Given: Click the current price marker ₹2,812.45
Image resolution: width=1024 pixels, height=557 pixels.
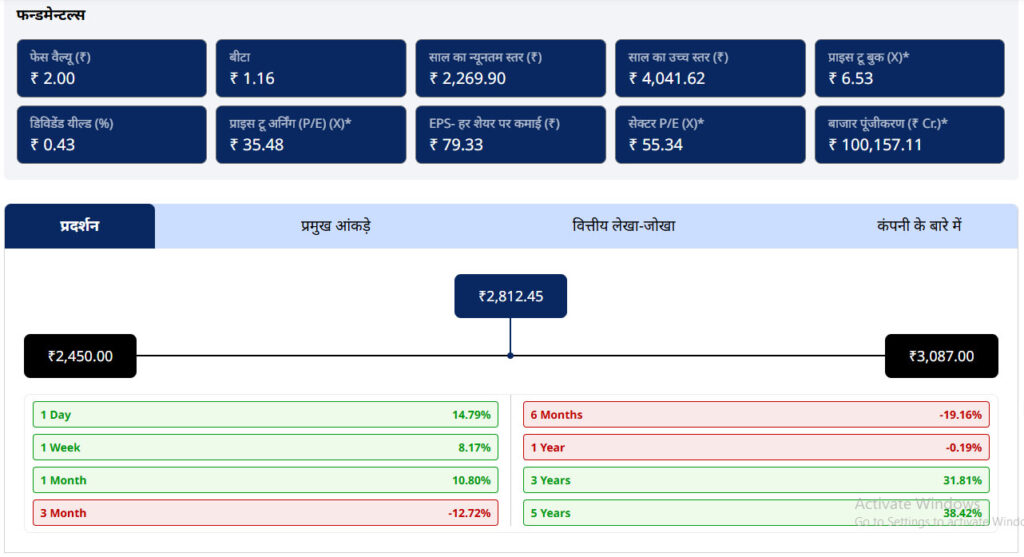Looking at the screenshot, I should pos(510,296).
